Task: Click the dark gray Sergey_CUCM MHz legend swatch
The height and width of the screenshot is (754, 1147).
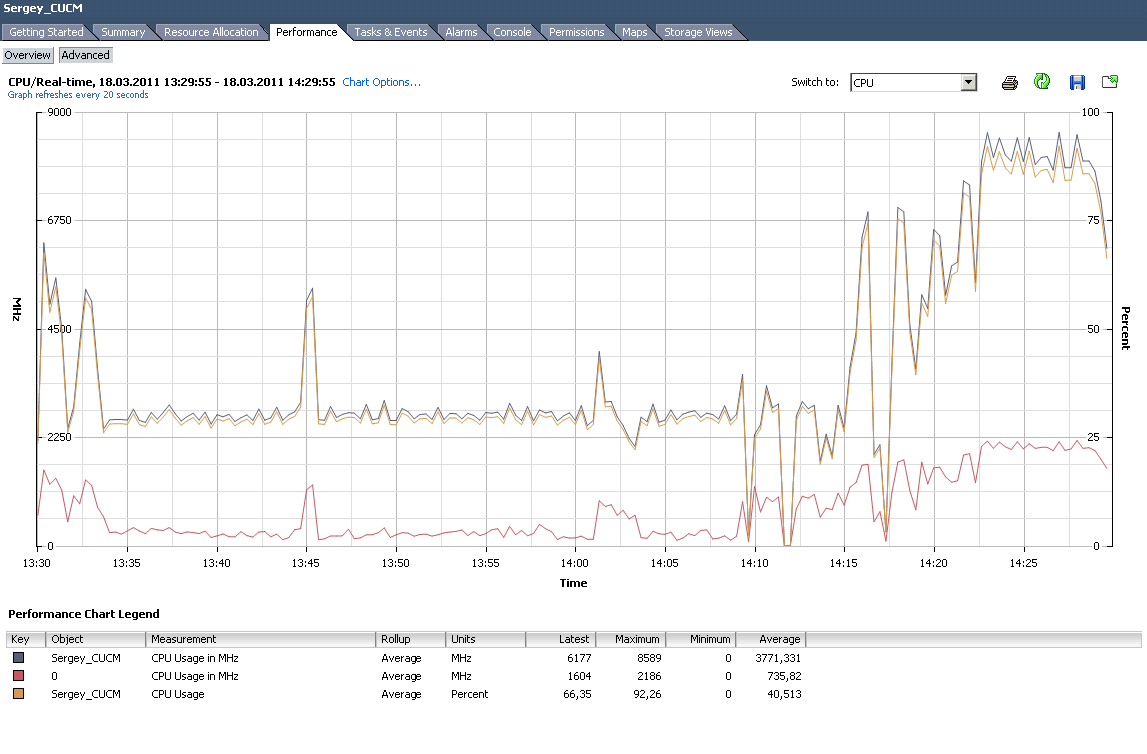Action: click(18, 658)
